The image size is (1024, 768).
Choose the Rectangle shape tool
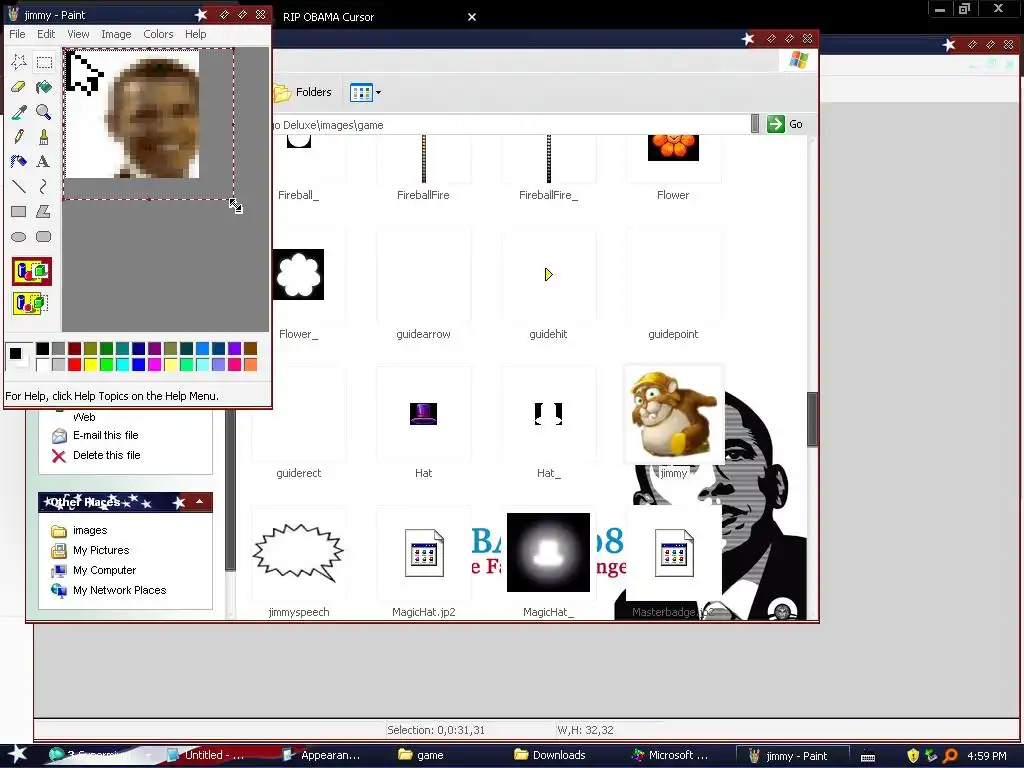tap(19, 212)
